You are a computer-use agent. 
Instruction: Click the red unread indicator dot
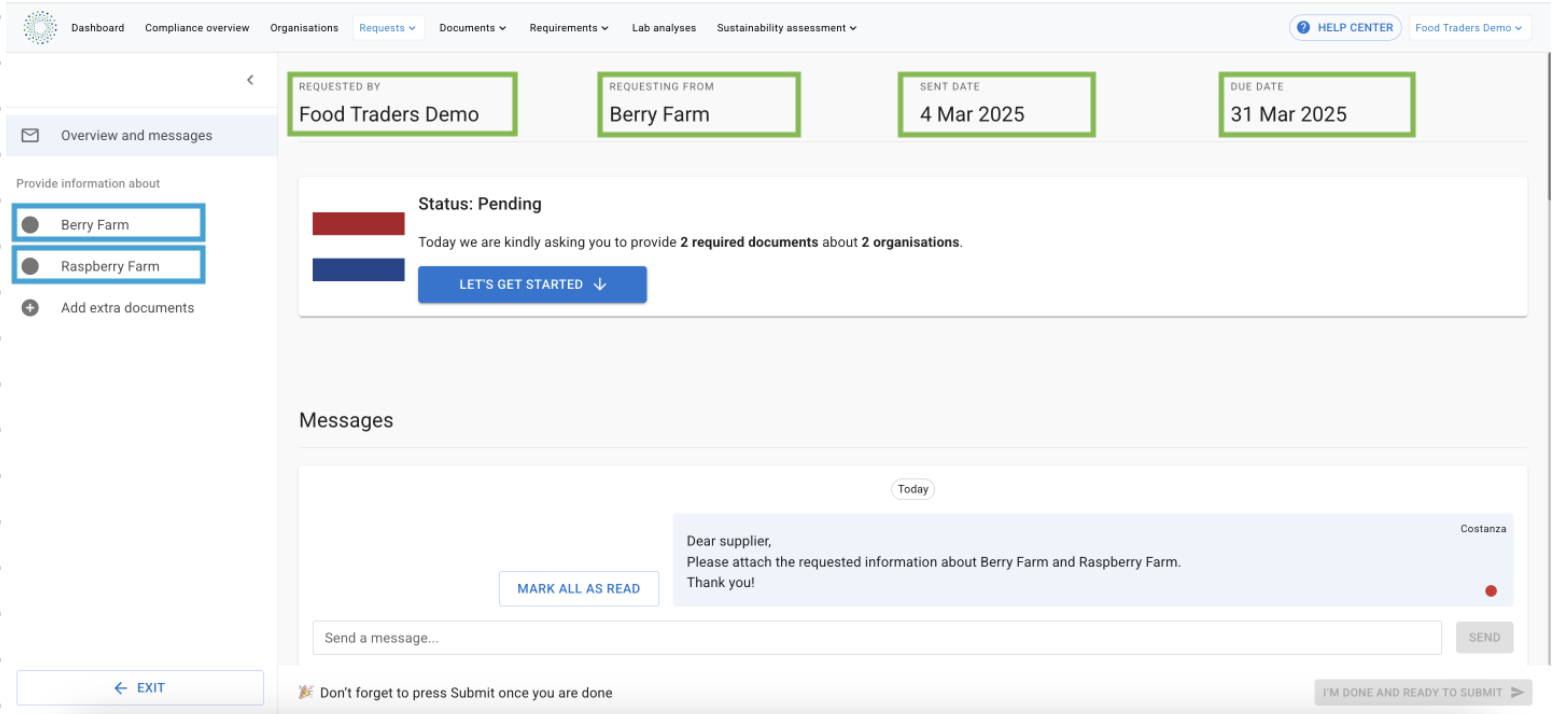click(1491, 591)
